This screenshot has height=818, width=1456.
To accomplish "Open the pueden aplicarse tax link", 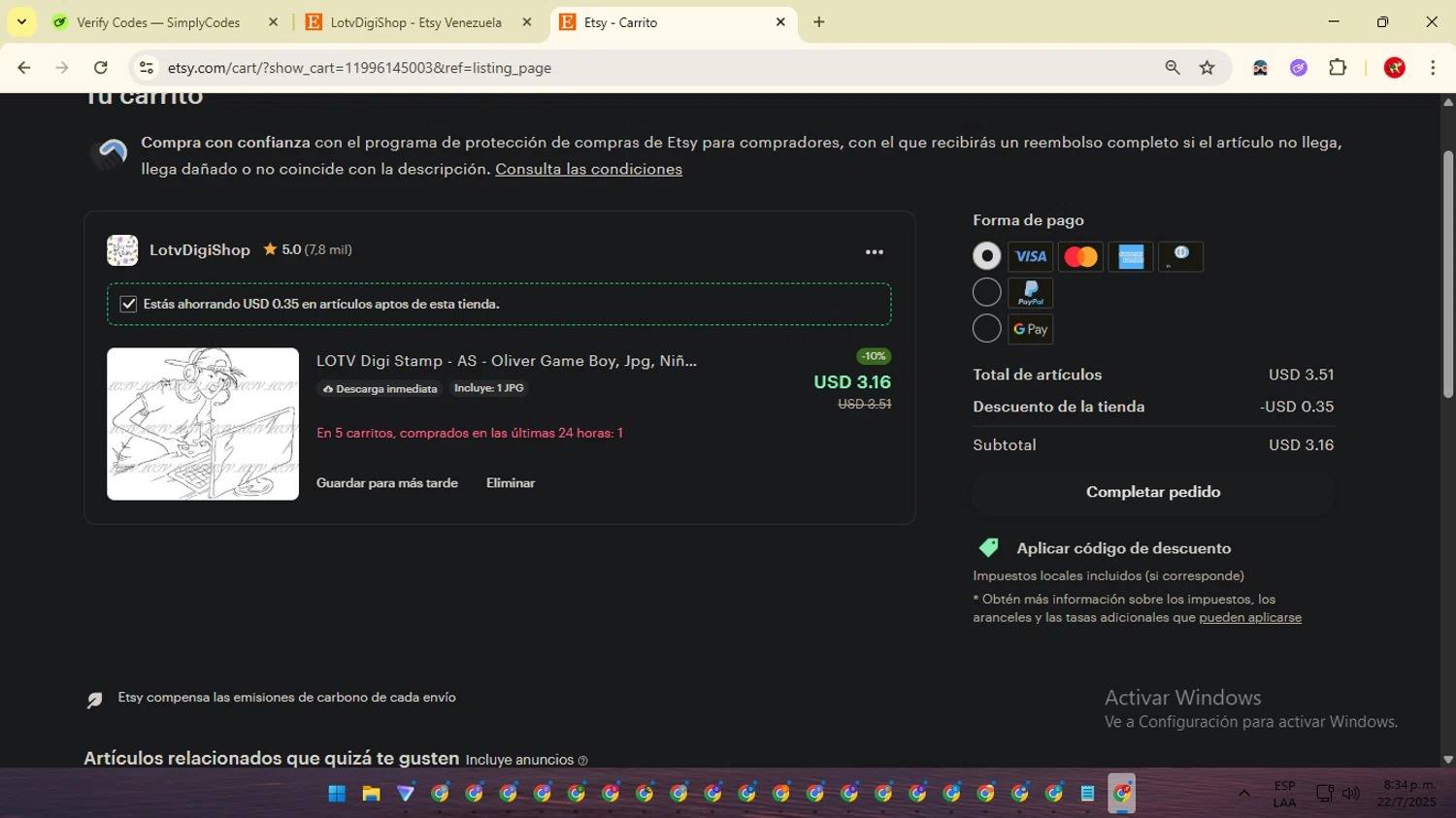I will (1250, 618).
